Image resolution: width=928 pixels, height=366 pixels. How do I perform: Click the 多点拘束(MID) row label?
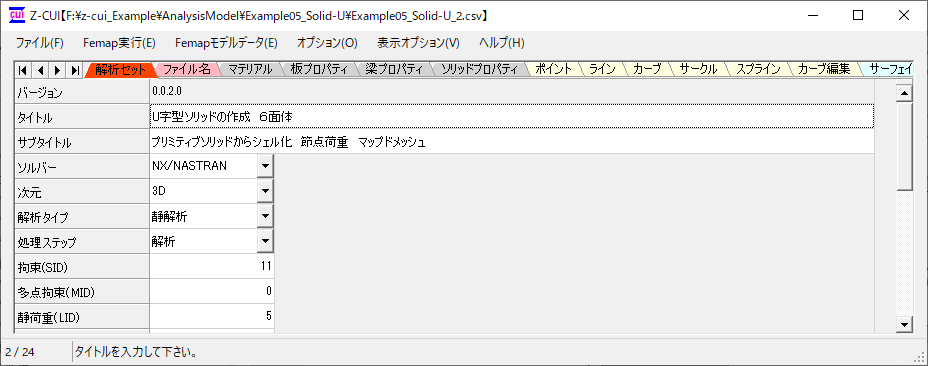click(x=82, y=291)
